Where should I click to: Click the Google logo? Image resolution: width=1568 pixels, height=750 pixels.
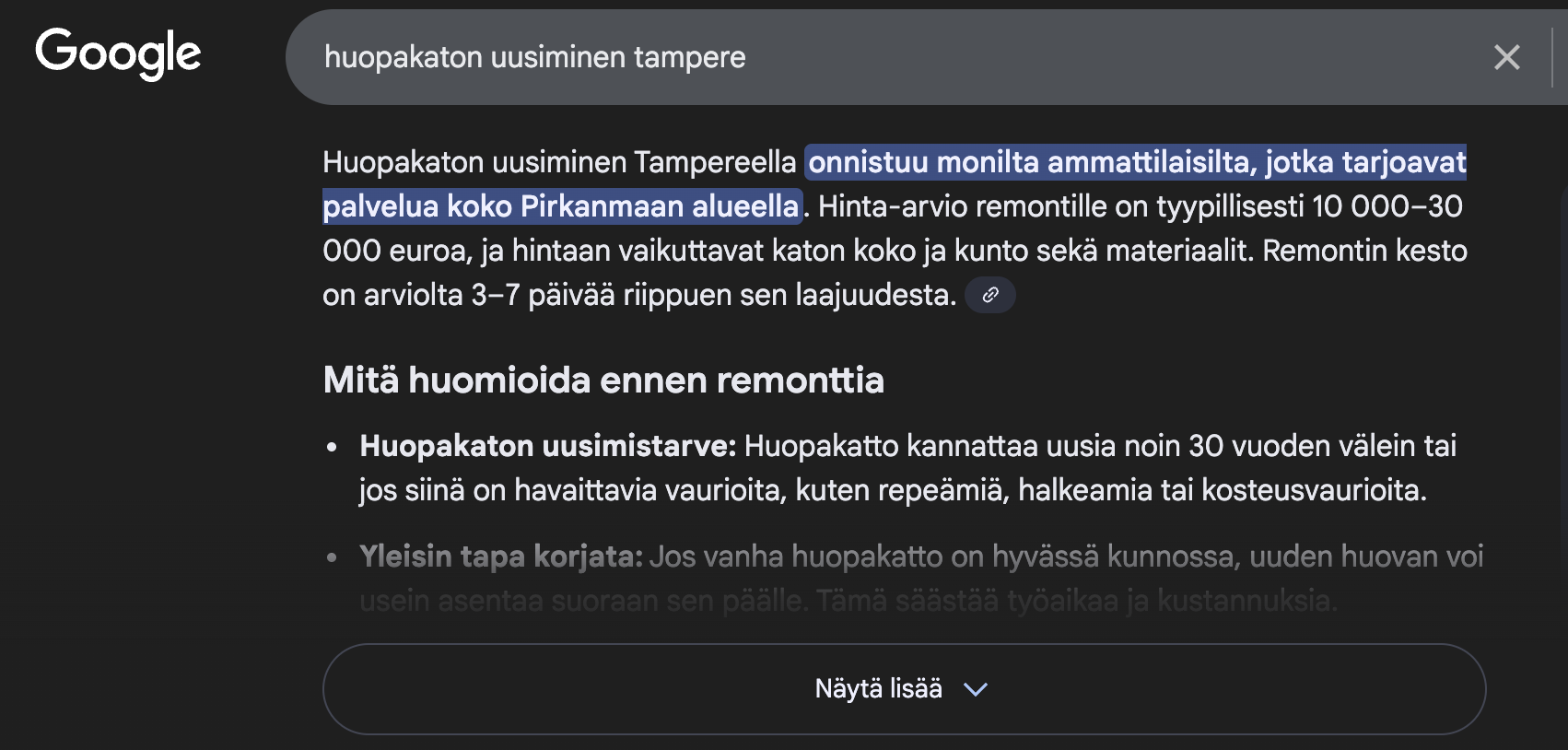pyautogui.click(x=117, y=53)
